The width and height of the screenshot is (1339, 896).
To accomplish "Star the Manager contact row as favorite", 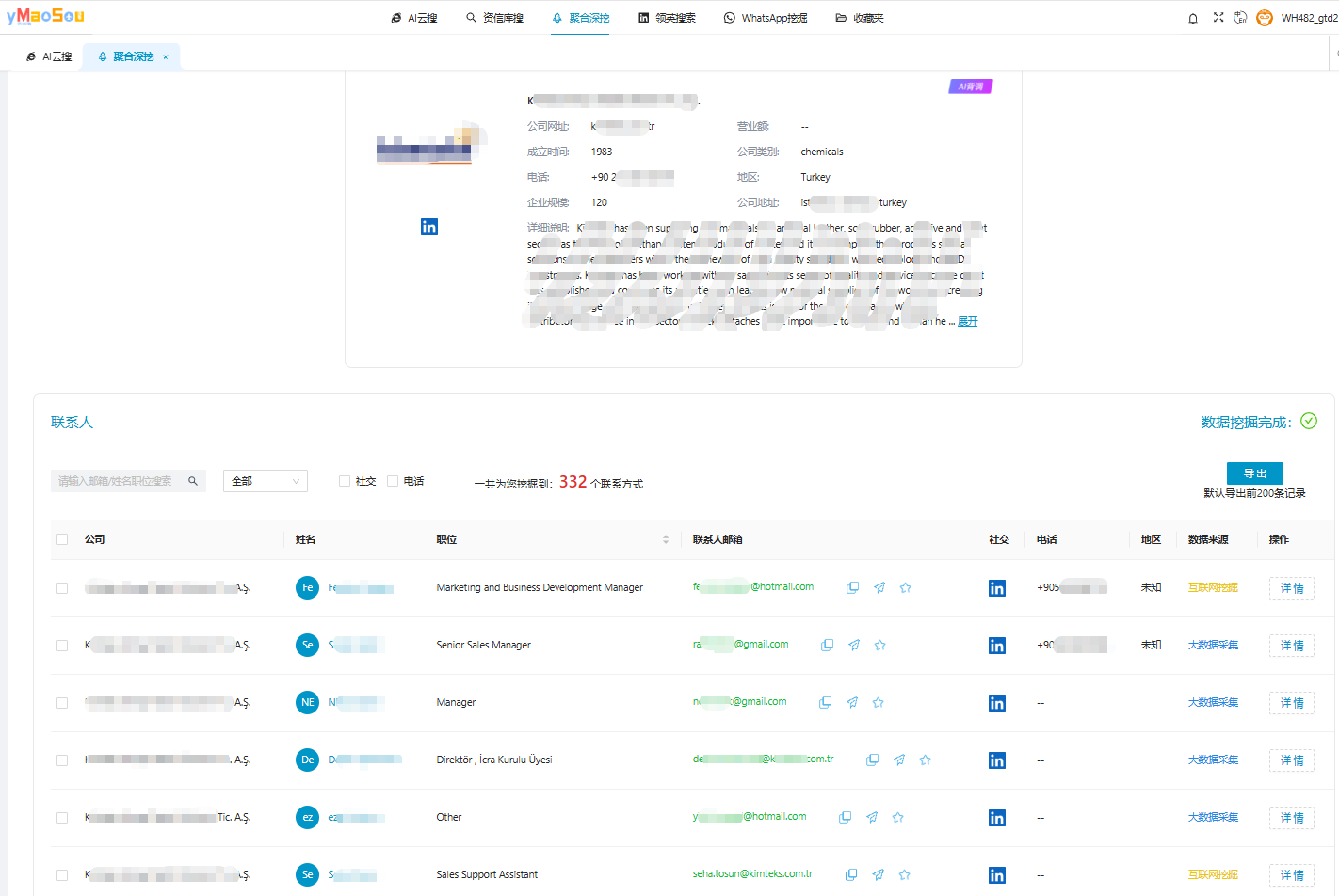I will click(x=879, y=703).
